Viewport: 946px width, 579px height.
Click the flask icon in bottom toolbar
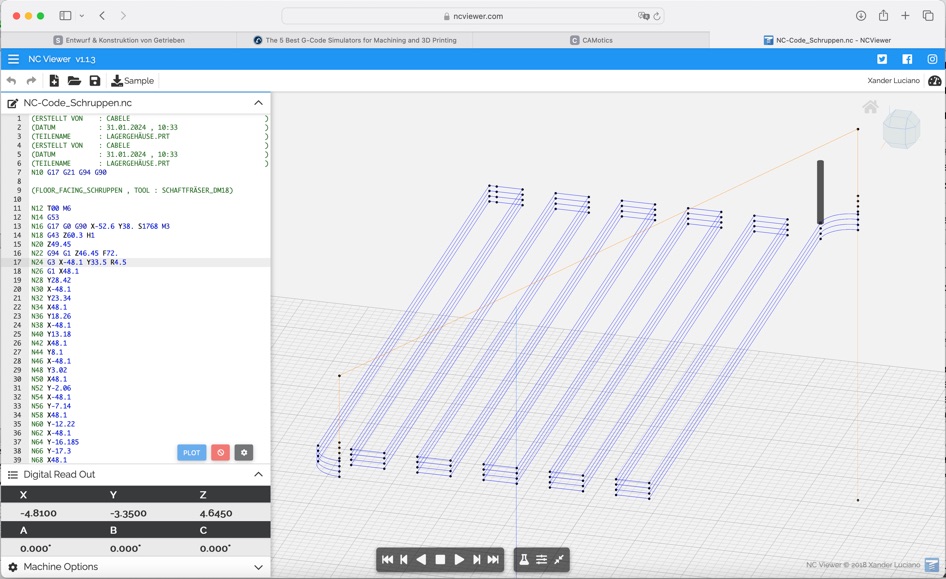pyautogui.click(x=523, y=560)
